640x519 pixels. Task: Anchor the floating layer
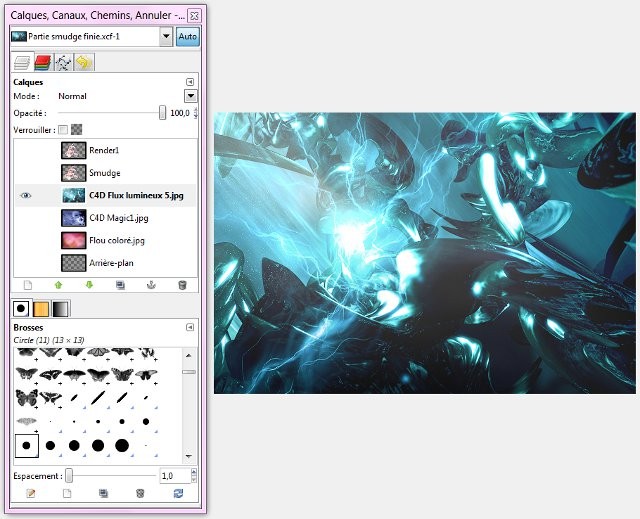(151, 285)
